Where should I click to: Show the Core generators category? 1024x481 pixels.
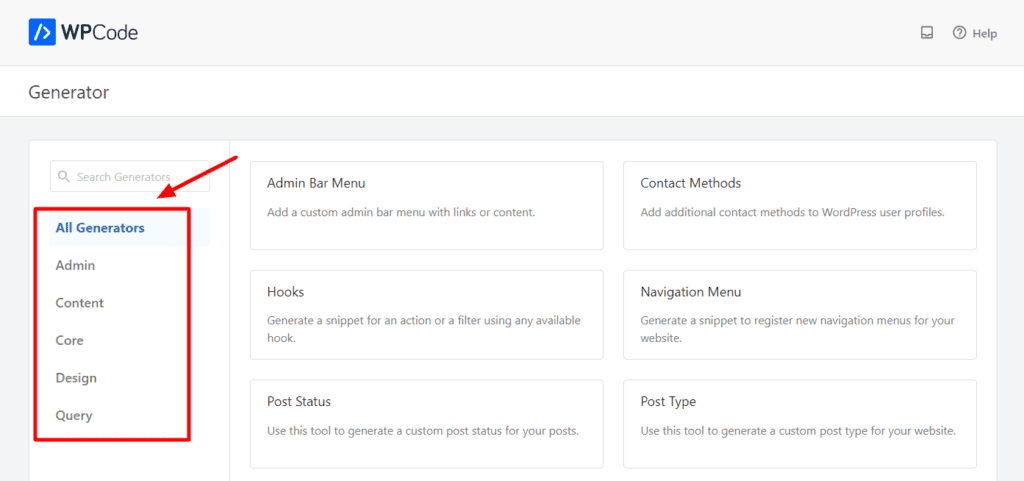pos(70,340)
